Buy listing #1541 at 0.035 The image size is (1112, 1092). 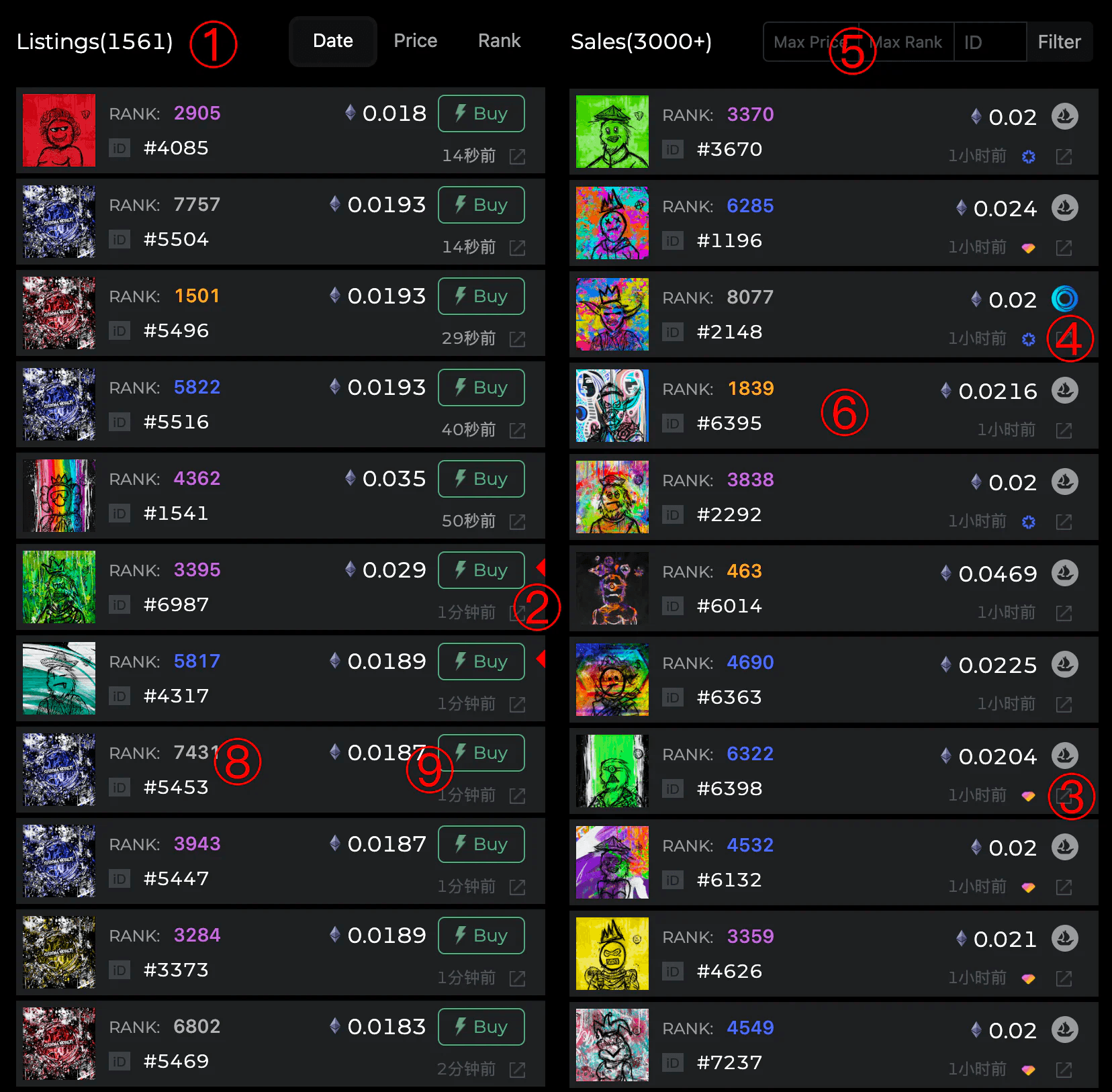(x=481, y=479)
